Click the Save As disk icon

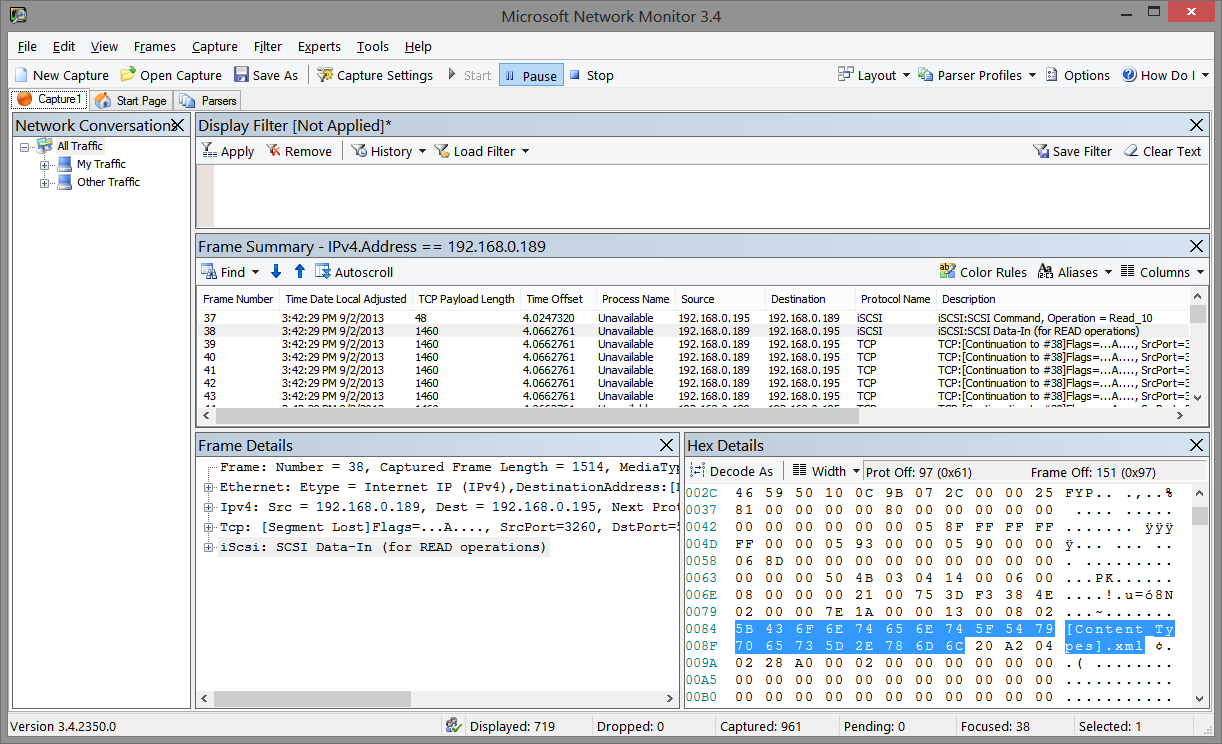coord(242,75)
